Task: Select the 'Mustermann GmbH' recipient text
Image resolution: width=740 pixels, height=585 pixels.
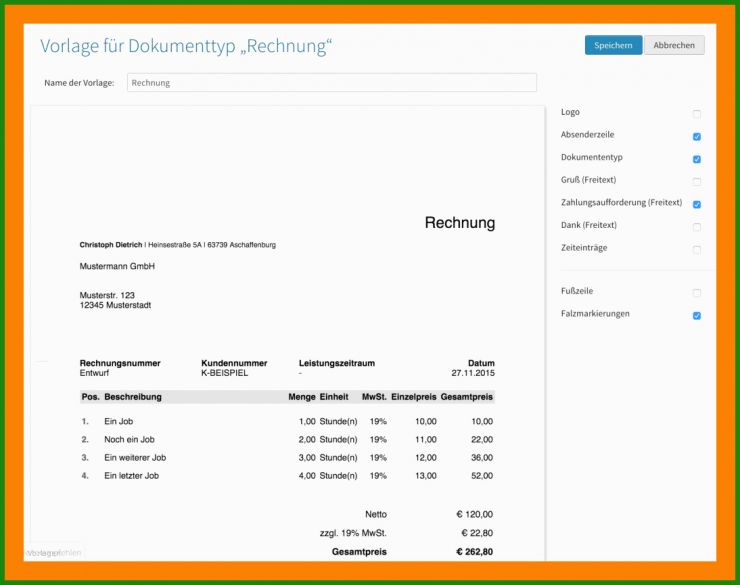Action: coord(117,266)
